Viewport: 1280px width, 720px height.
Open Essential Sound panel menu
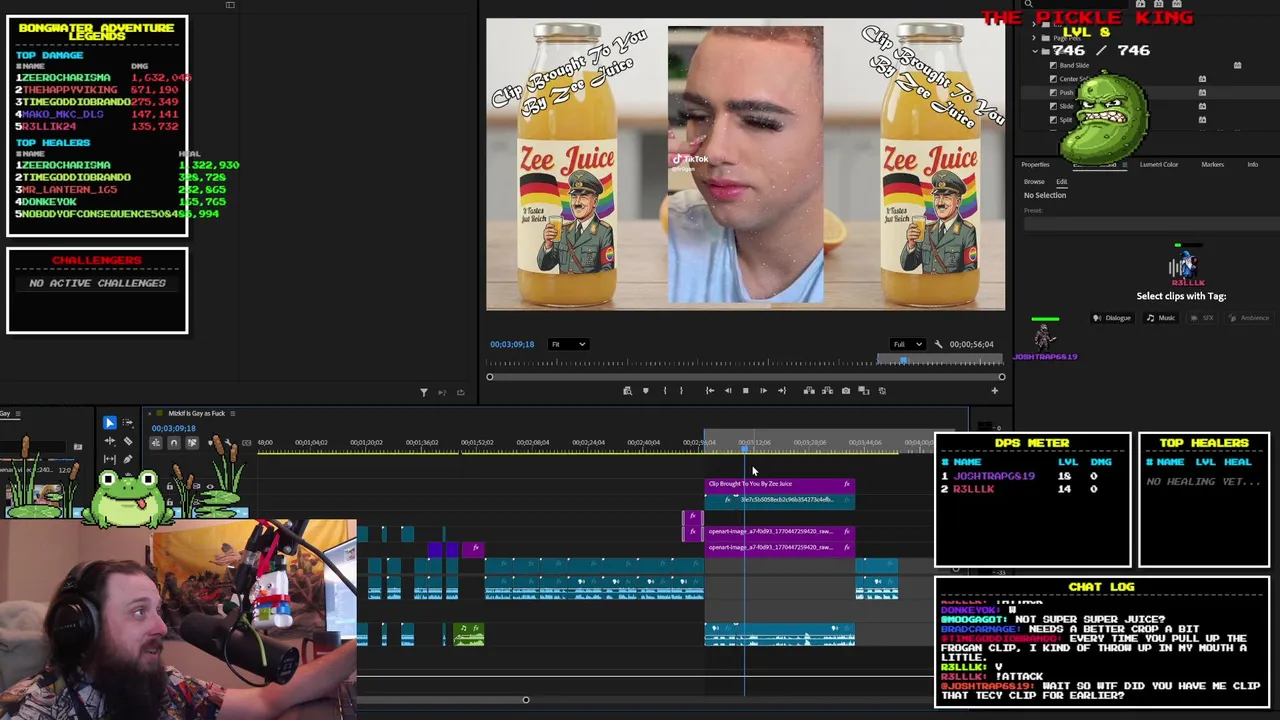[1124, 165]
